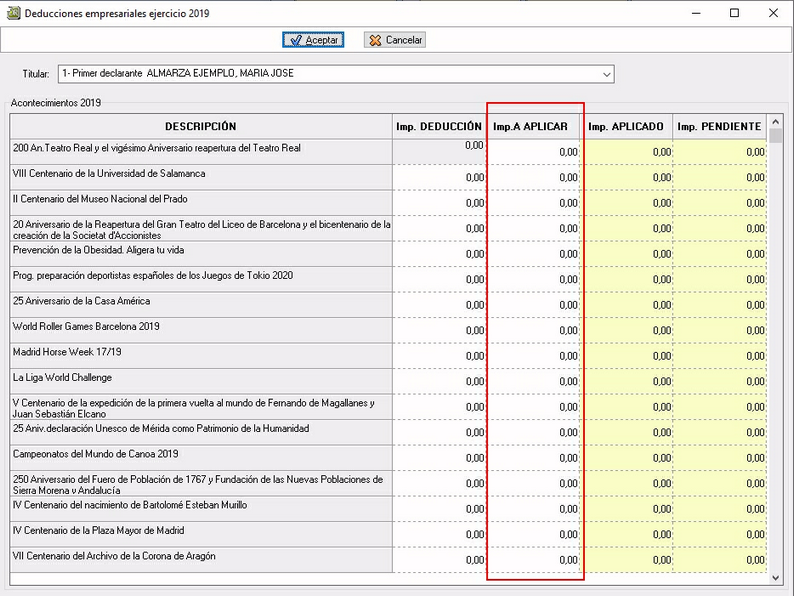This screenshot has width=794, height=596.
Task: Select the II Centenario del Museo Nacional del Prado row
Action: point(201,203)
